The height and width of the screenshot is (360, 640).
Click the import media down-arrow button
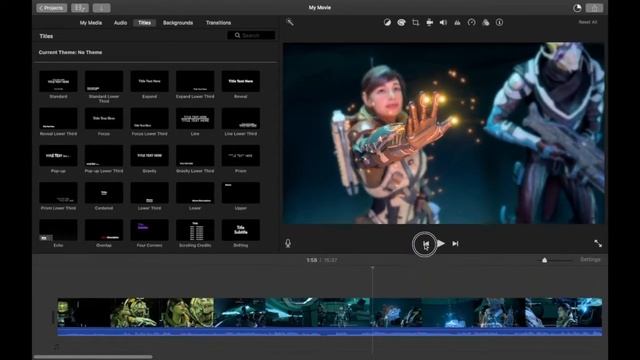point(101,8)
